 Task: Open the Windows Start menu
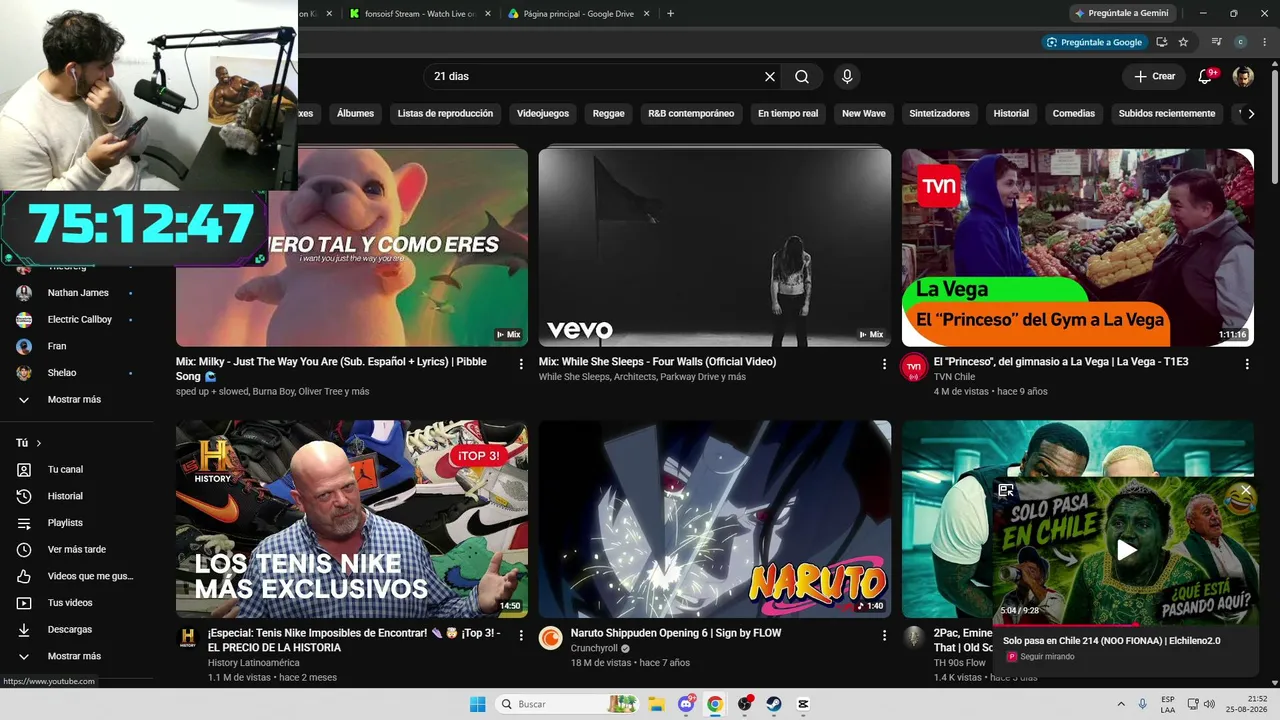[x=478, y=704]
